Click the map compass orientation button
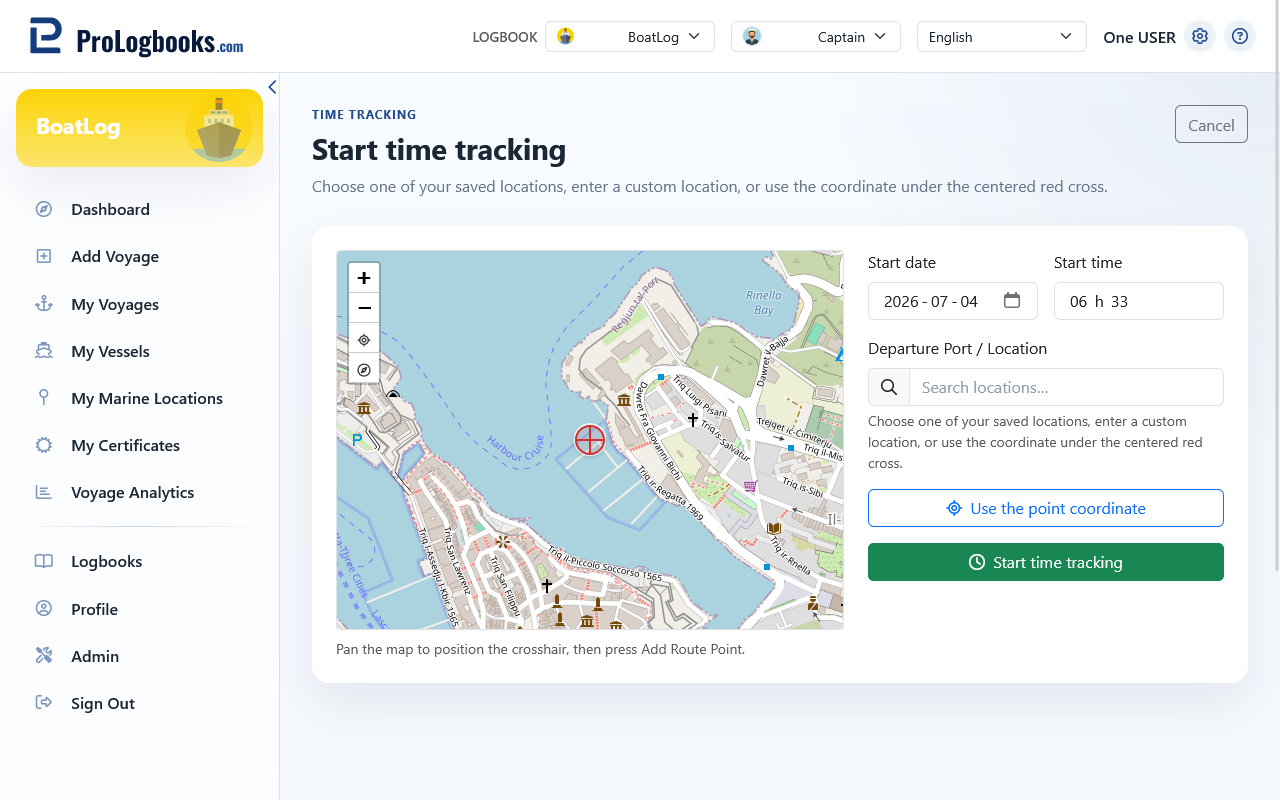 pyautogui.click(x=364, y=369)
